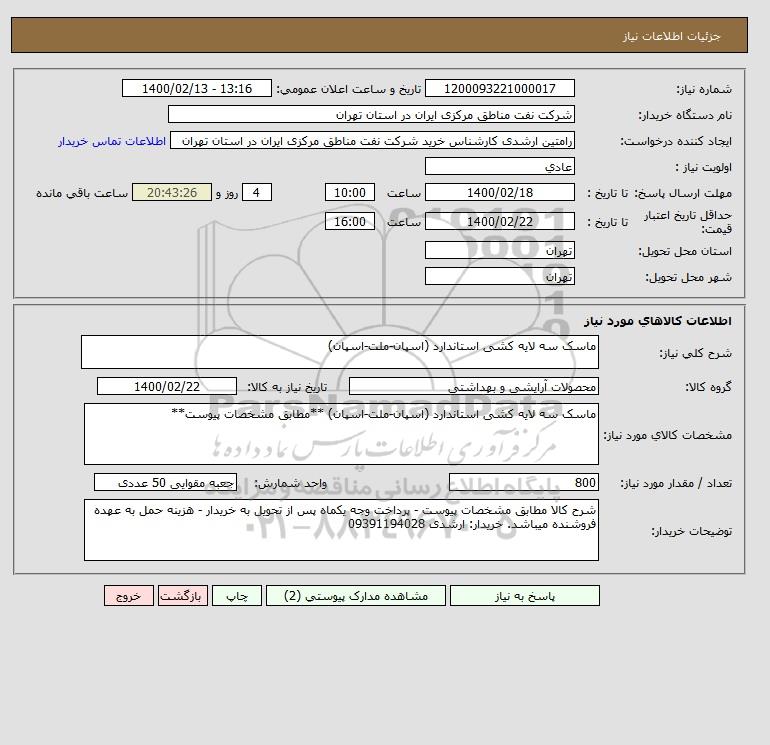
Task: Click the بازگشت back button
Action: 183,595
